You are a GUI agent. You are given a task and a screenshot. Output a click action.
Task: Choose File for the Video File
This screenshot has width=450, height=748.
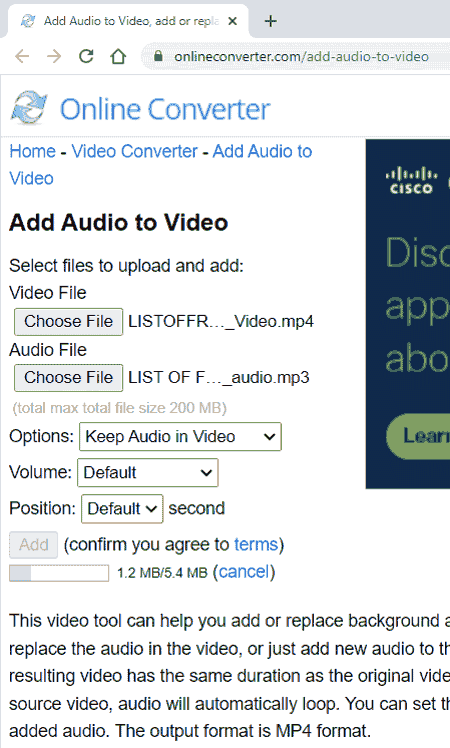(x=68, y=322)
